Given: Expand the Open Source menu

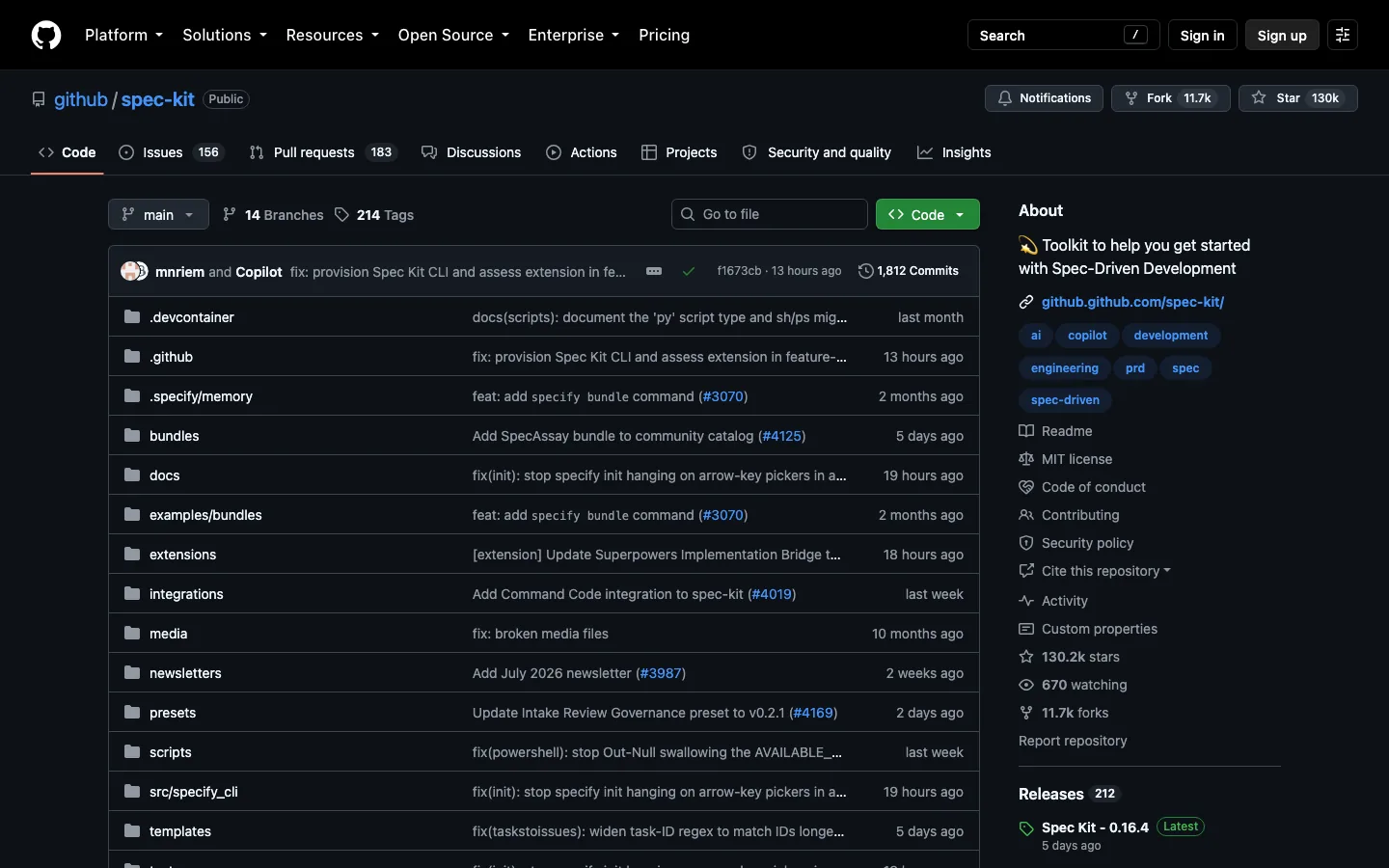Looking at the screenshot, I should [452, 35].
